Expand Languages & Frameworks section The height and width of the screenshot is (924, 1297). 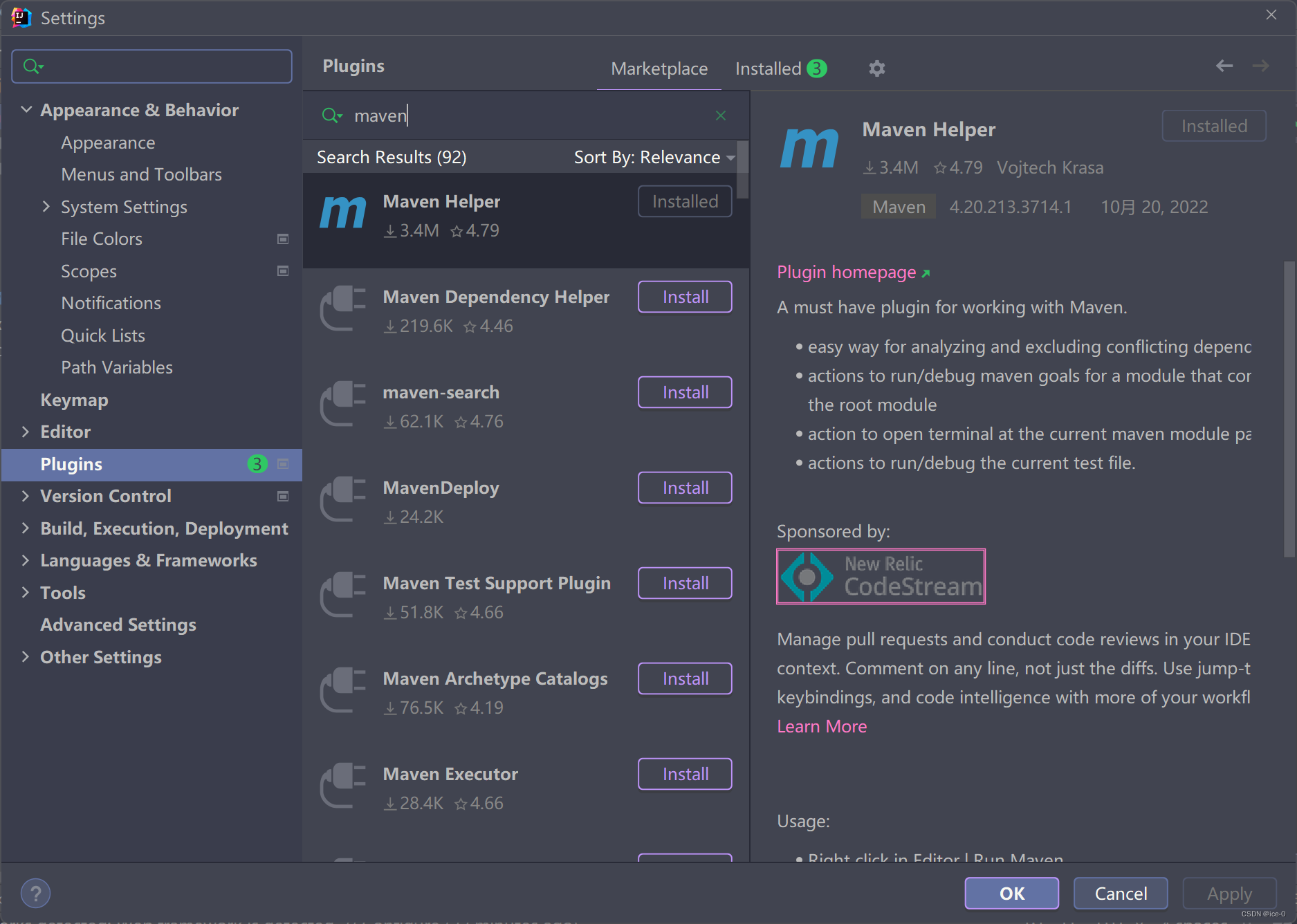[x=26, y=560]
